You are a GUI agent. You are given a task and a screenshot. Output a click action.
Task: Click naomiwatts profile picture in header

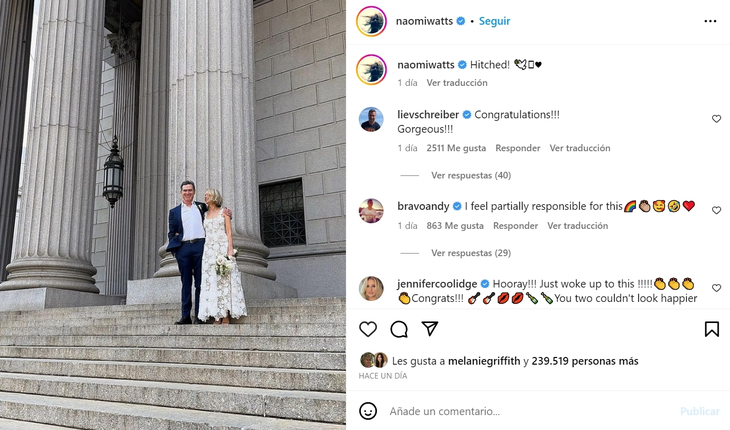click(x=371, y=21)
